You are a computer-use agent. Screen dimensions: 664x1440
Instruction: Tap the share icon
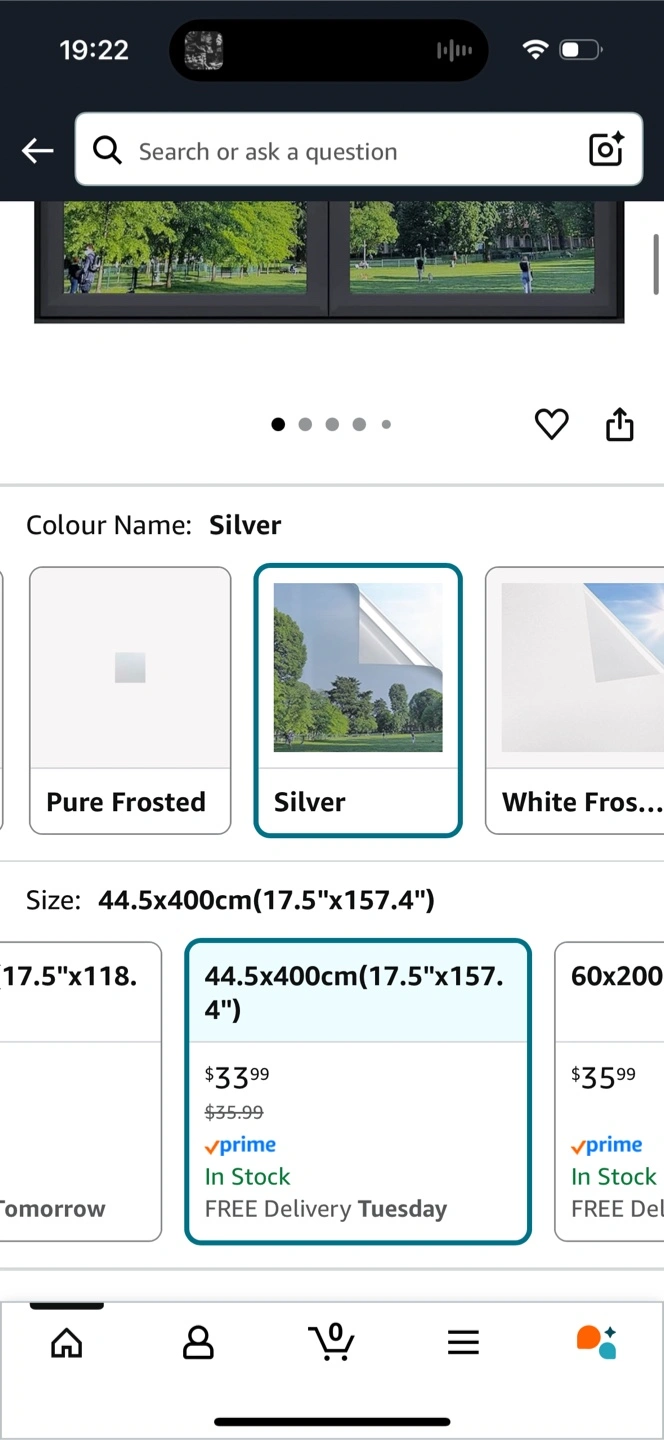click(620, 424)
